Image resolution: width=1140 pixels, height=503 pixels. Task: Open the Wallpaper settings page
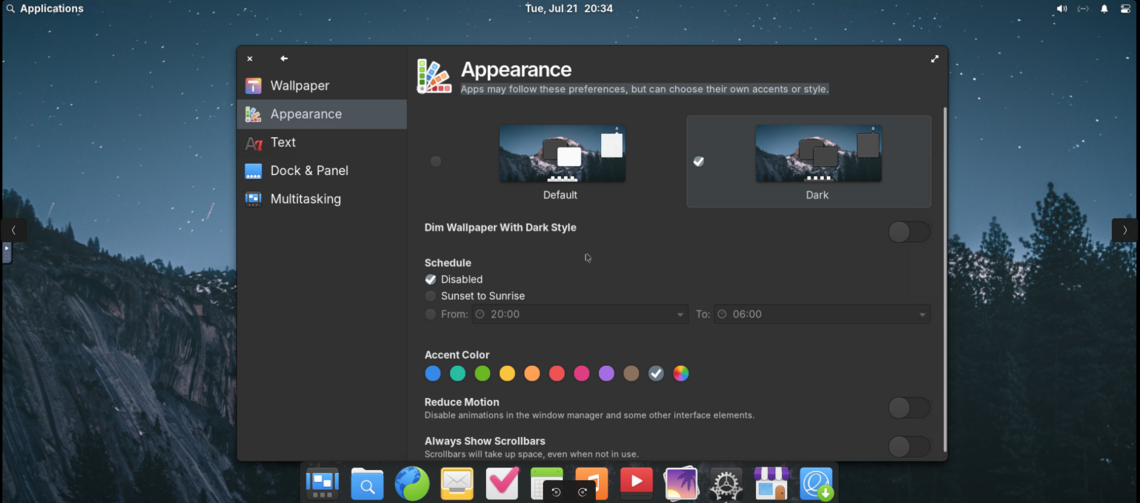pos(321,86)
